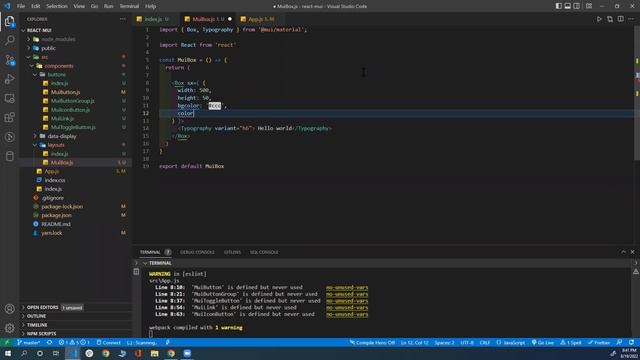Click the Open Changes icon in editor toolbar
640x360 pixels.
(610, 19)
